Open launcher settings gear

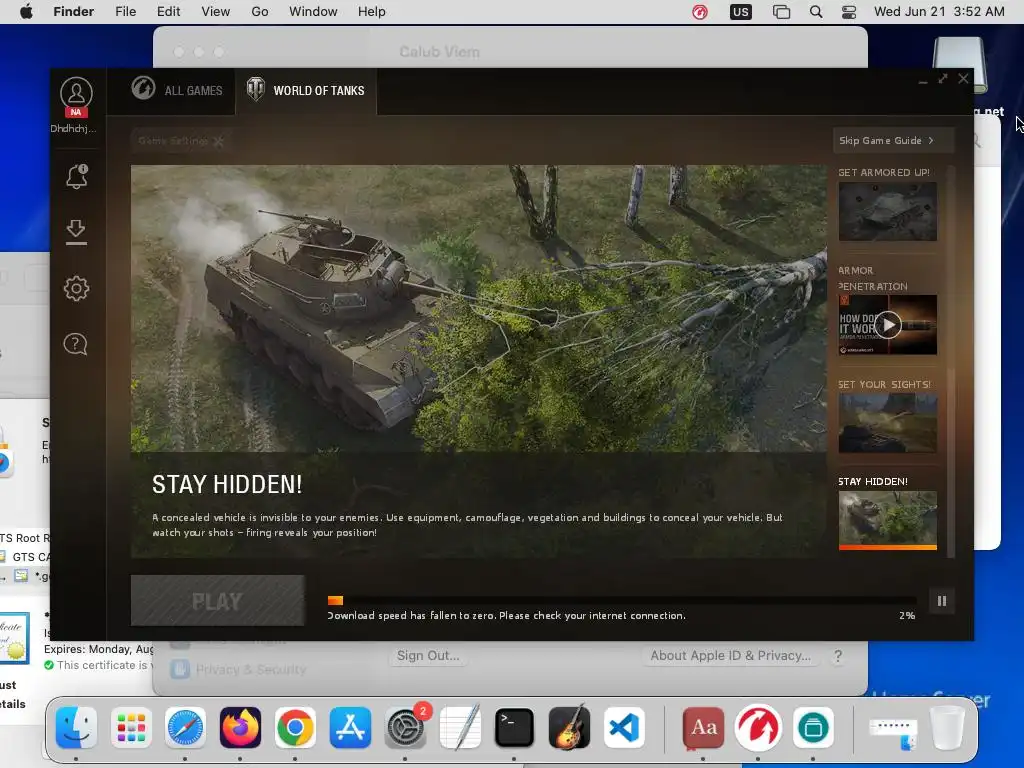pyautogui.click(x=76, y=288)
